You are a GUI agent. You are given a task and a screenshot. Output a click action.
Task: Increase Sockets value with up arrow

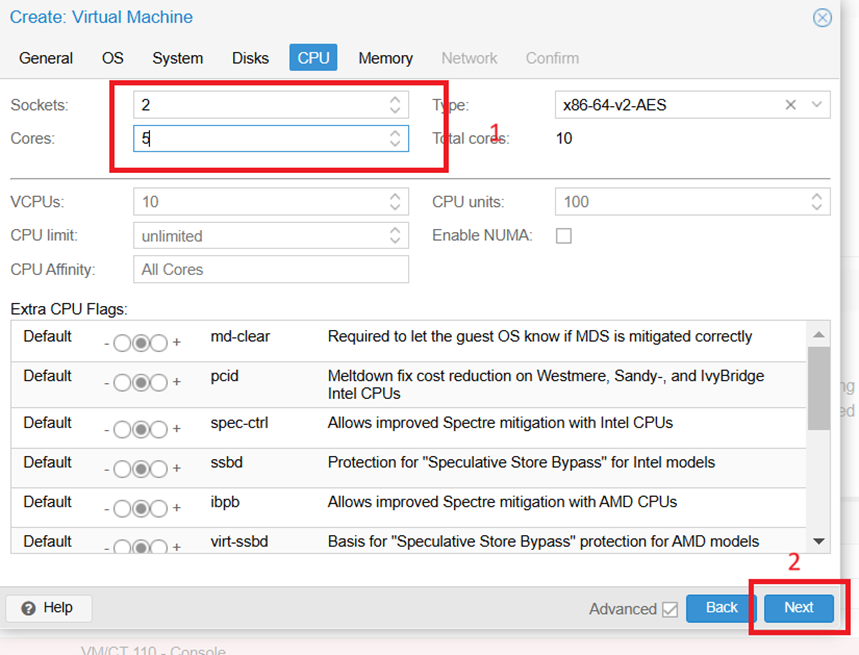coord(395,100)
